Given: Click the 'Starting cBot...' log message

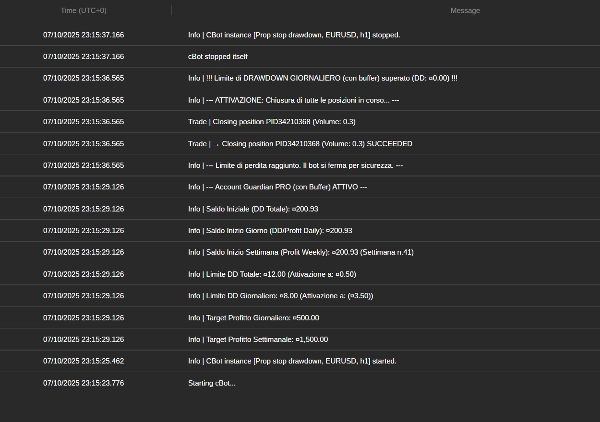Looking at the screenshot, I should [212, 383].
